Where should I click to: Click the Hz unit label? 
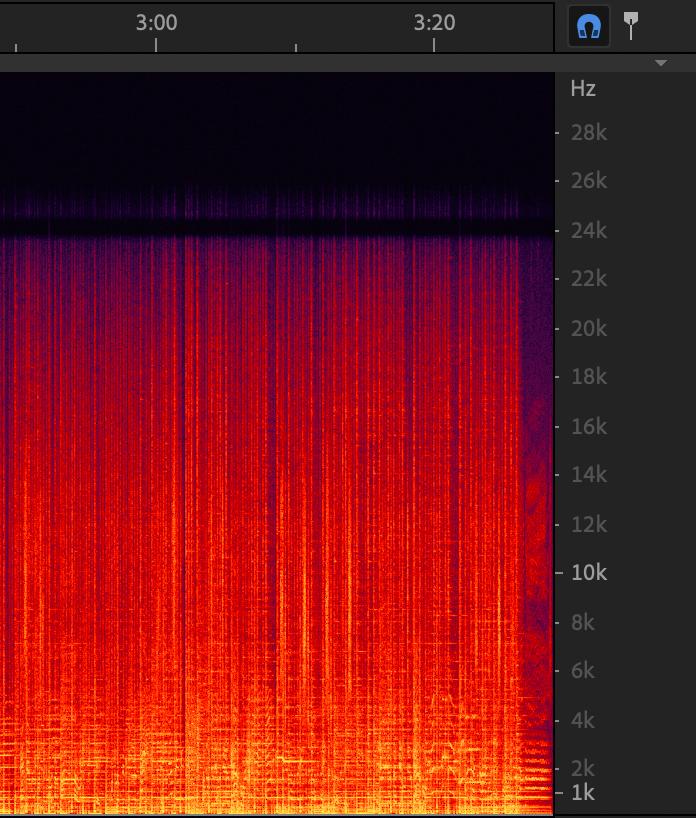click(583, 89)
